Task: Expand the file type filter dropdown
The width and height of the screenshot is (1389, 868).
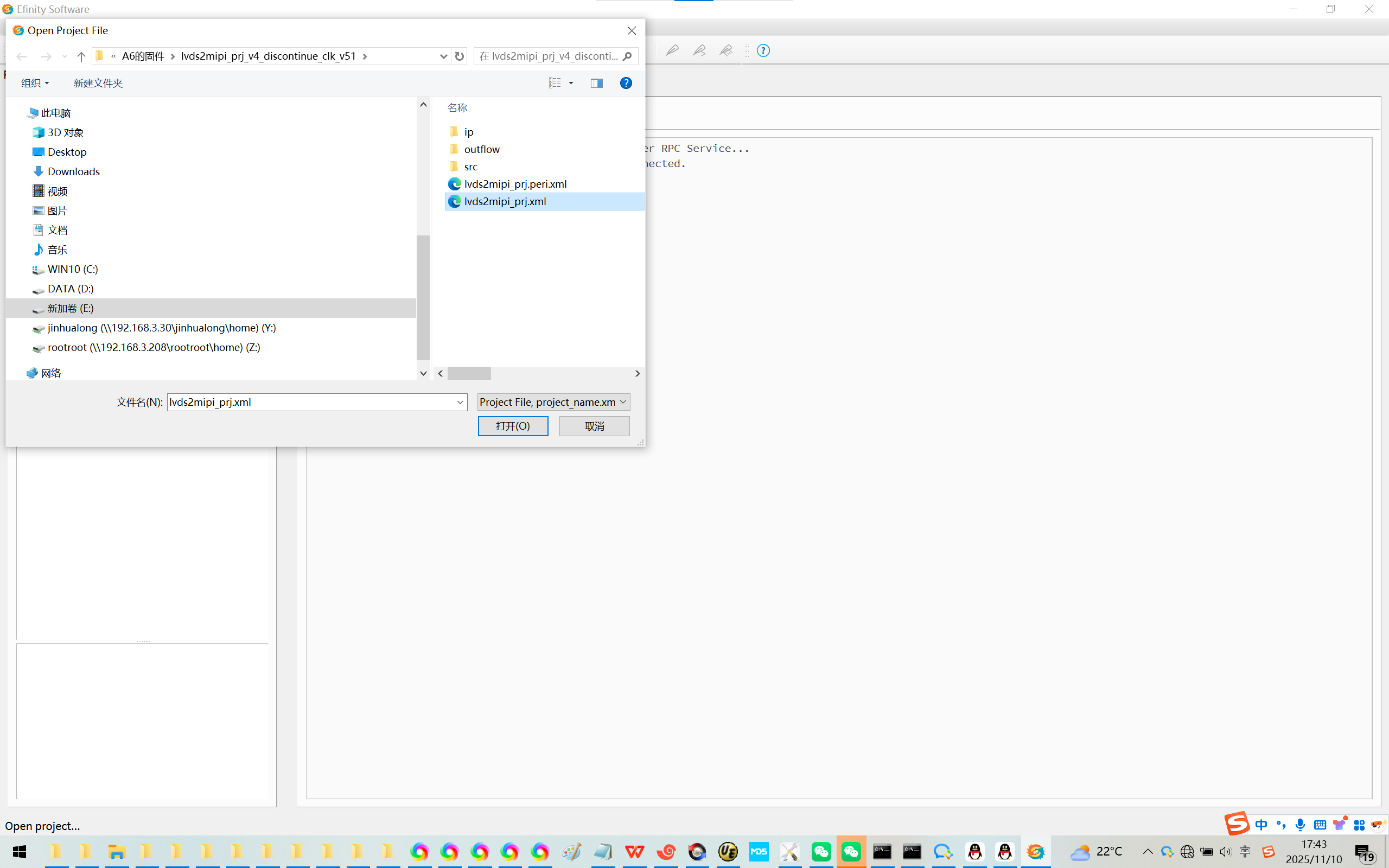Action: pos(623,402)
